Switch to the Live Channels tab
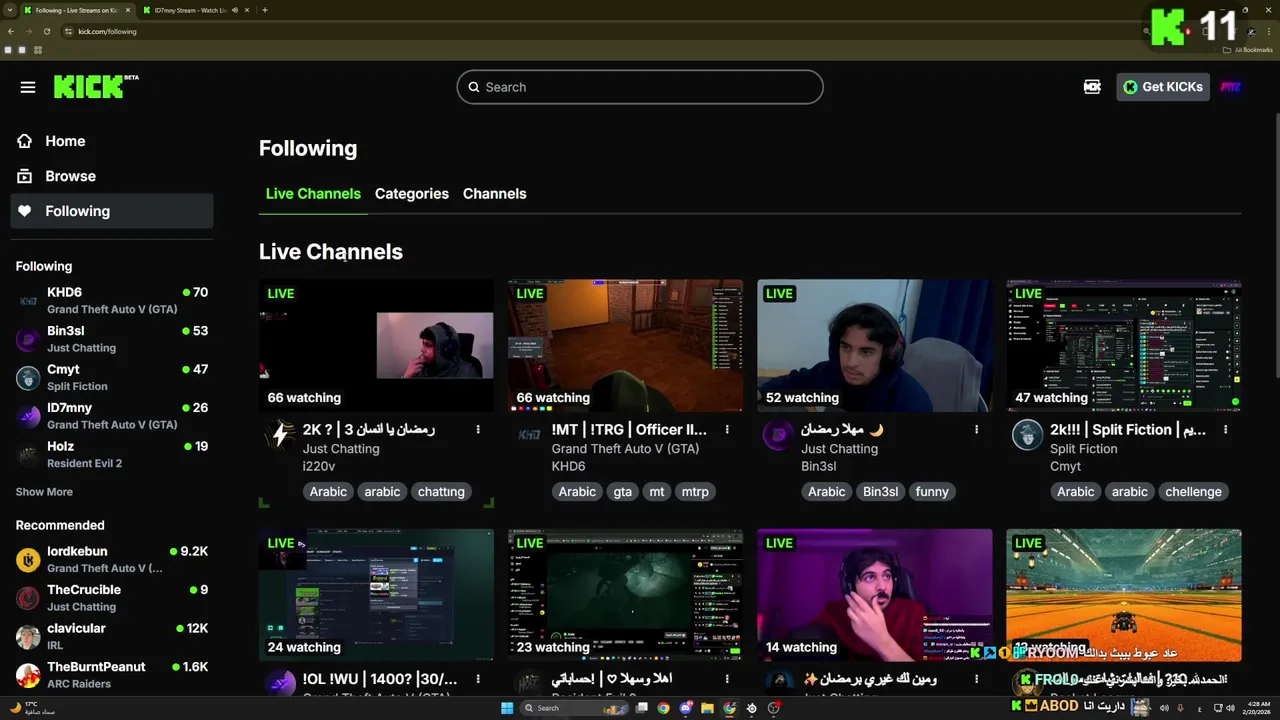Image resolution: width=1280 pixels, height=720 pixels. pyautogui.click(x=313, y=194)
